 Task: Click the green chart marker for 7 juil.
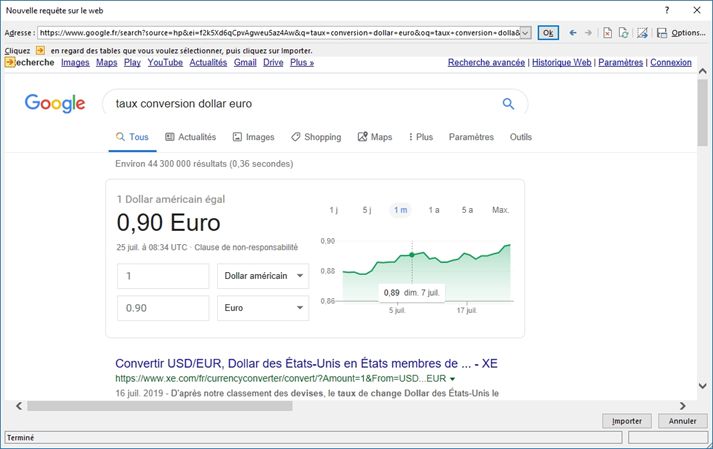[x=412, y=255]
